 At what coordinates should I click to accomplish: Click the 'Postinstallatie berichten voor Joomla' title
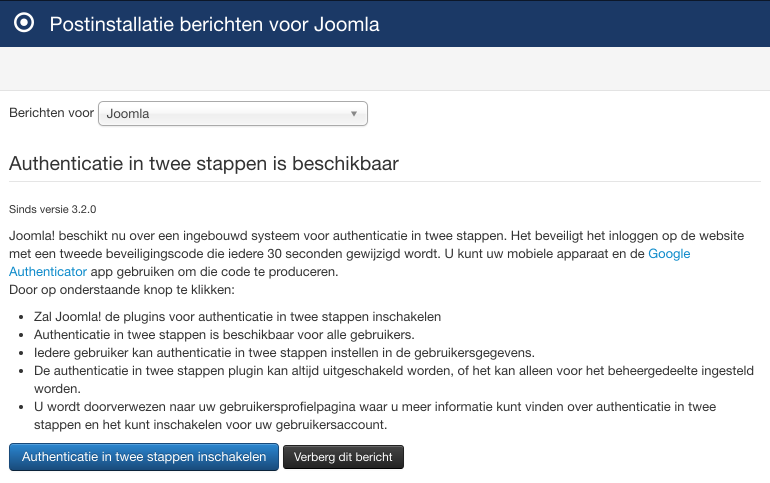tap(214, 24)
